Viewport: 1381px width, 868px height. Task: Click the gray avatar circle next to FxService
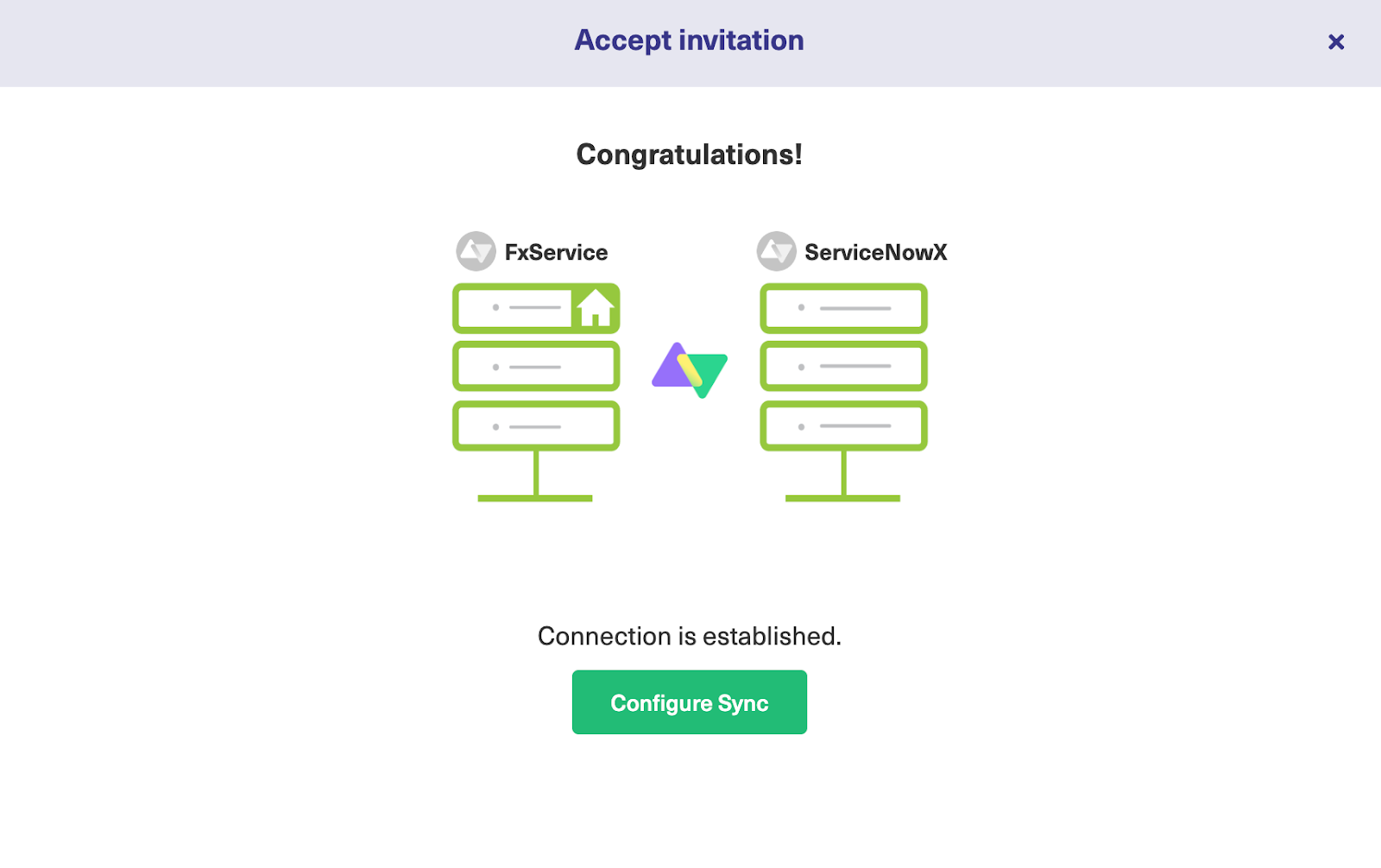476,251
